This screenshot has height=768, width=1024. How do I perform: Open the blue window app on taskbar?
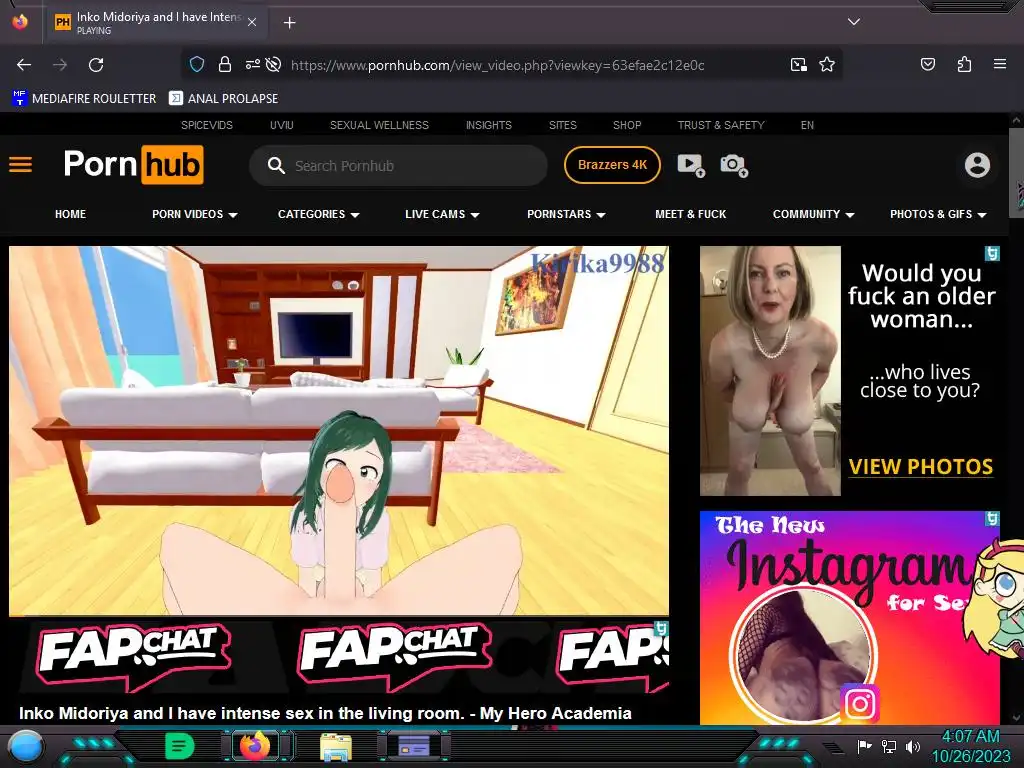click(413, 746)
